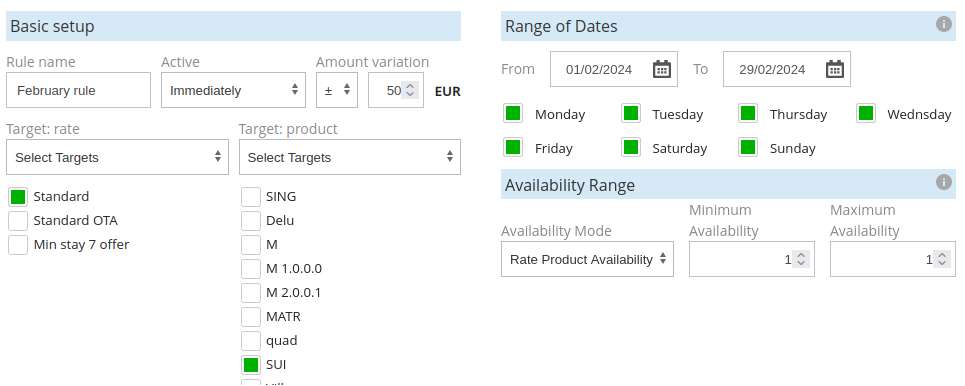Open the From date calendar picker
965x386 pixels.
(x=662, y=69)
